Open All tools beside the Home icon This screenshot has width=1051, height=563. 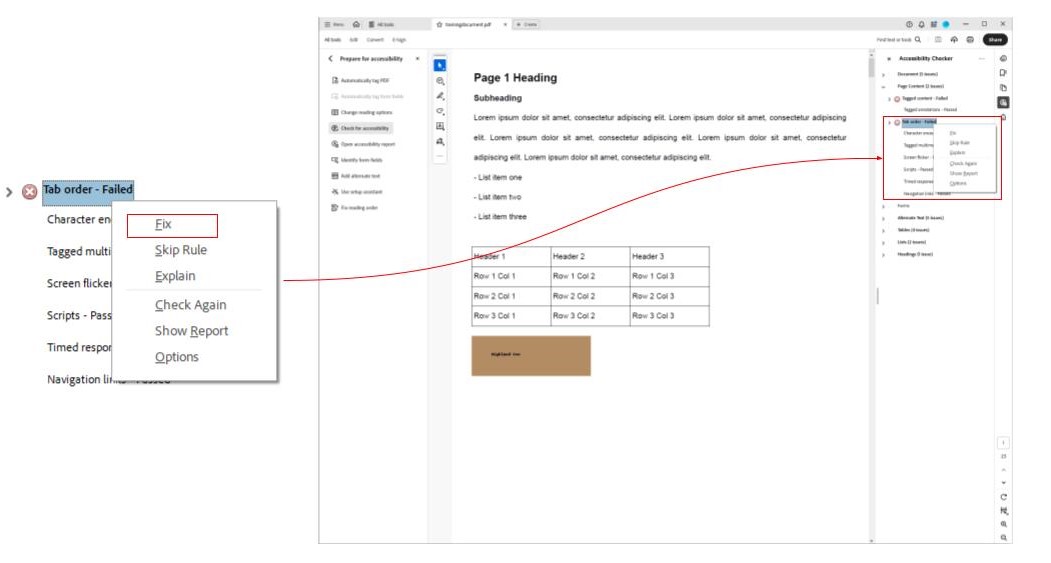pos(381,24)
